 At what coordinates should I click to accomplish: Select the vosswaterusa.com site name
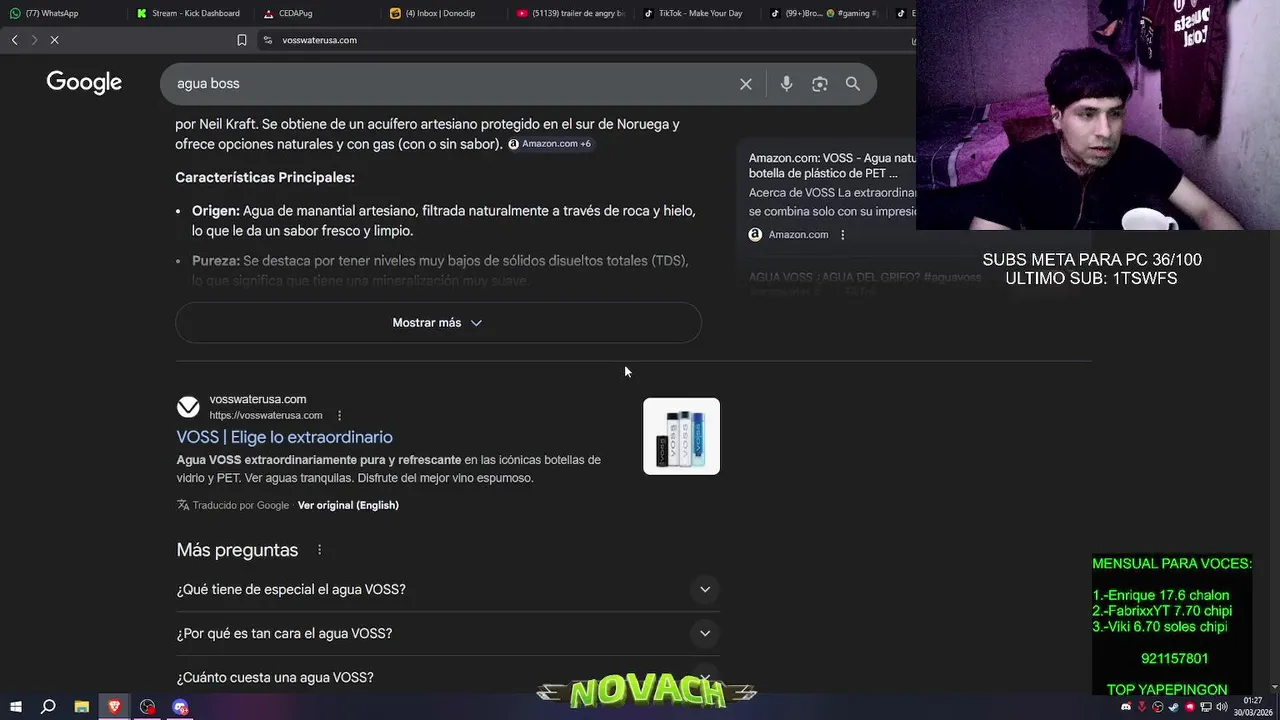coord(258,400)
